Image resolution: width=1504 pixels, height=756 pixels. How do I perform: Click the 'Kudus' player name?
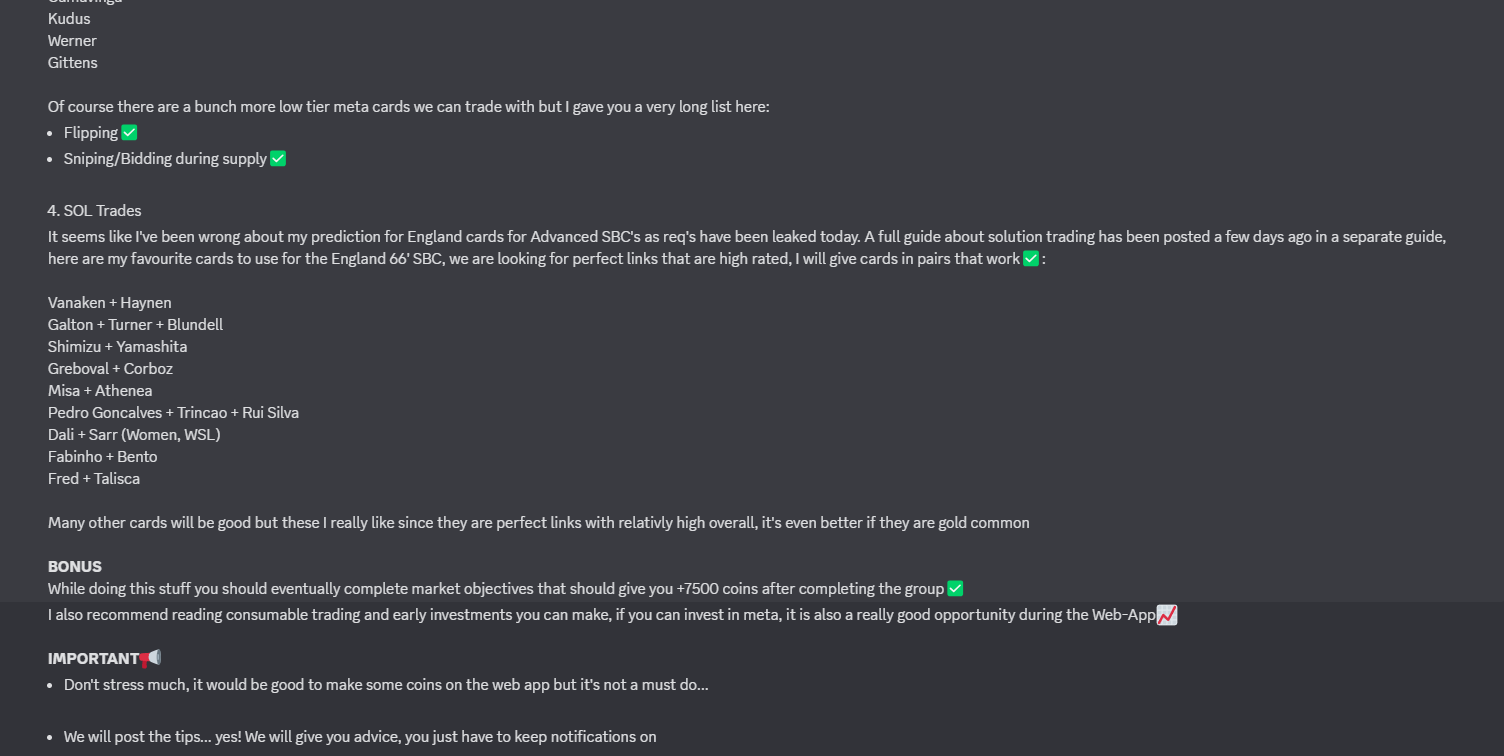[69, 18]
